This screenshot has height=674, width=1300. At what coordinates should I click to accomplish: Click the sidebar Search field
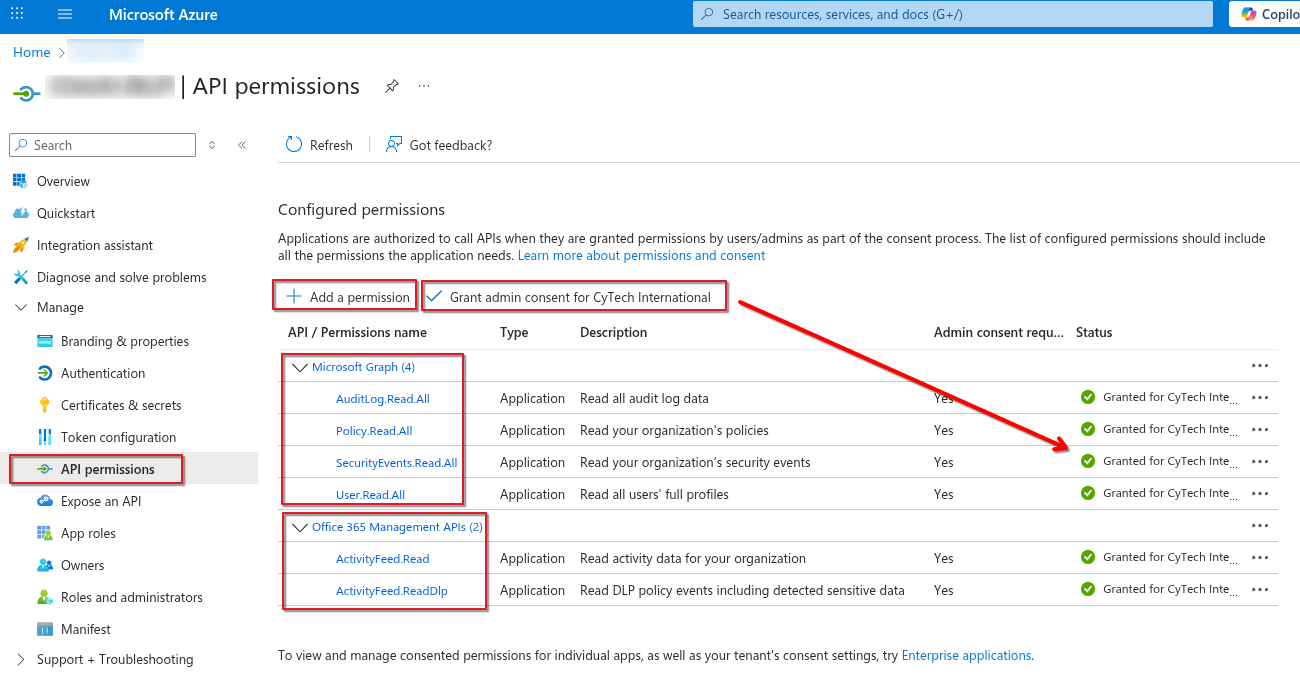[x=102, y=145]
